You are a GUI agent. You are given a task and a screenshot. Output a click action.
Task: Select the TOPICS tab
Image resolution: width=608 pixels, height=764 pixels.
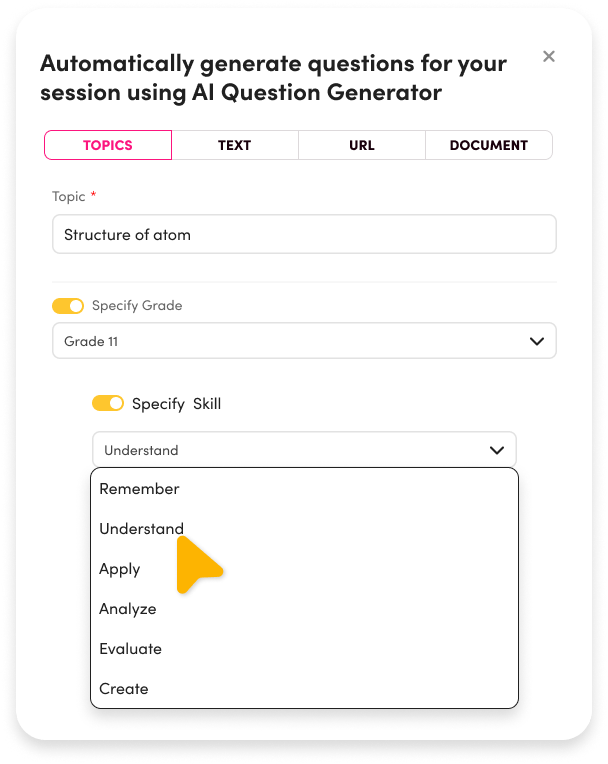(108, 145)
